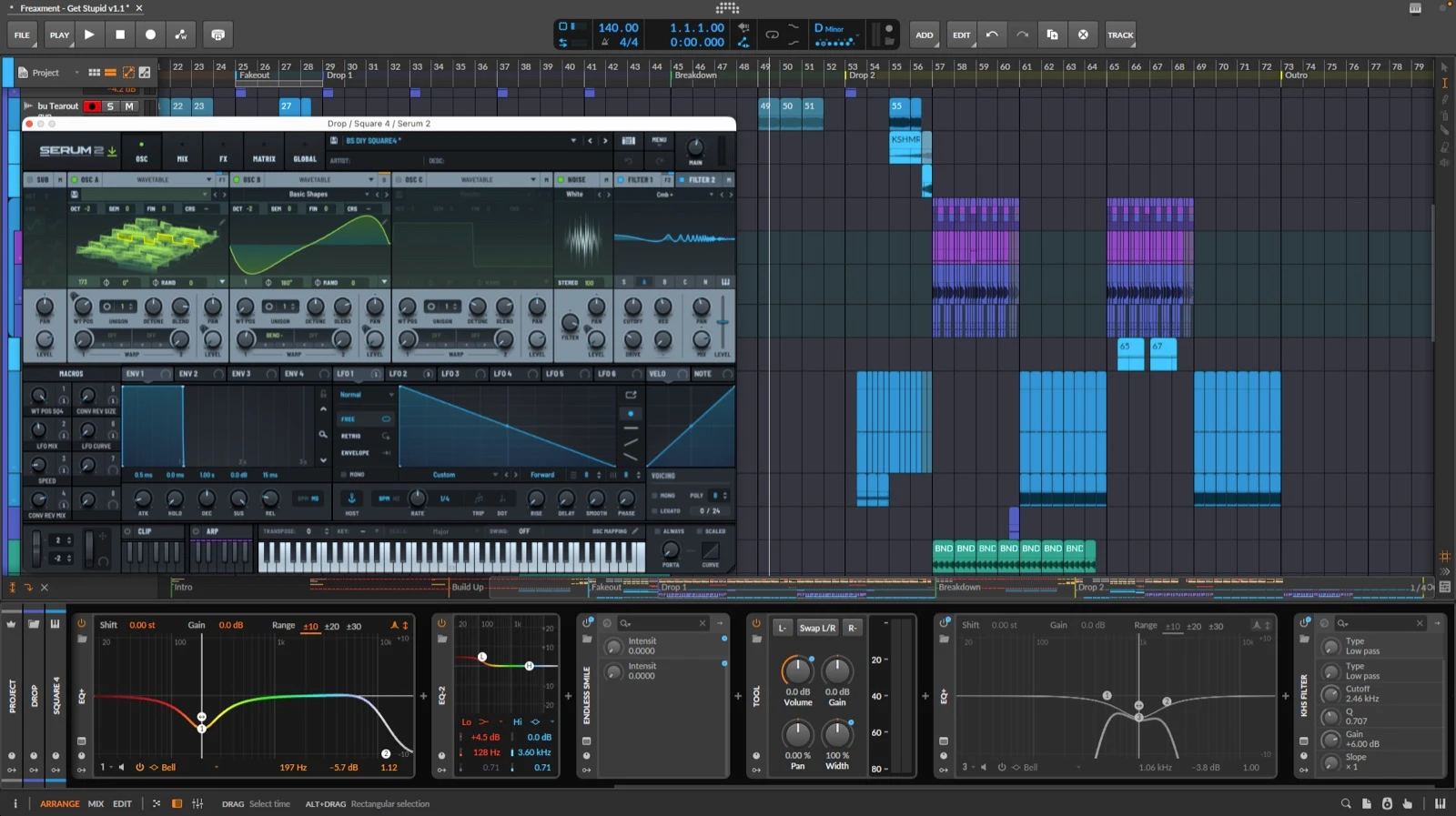The height and width of the screenshot is (816, 1456).
Task: Click the transport stop button
Action: click(x=120, y=35)
